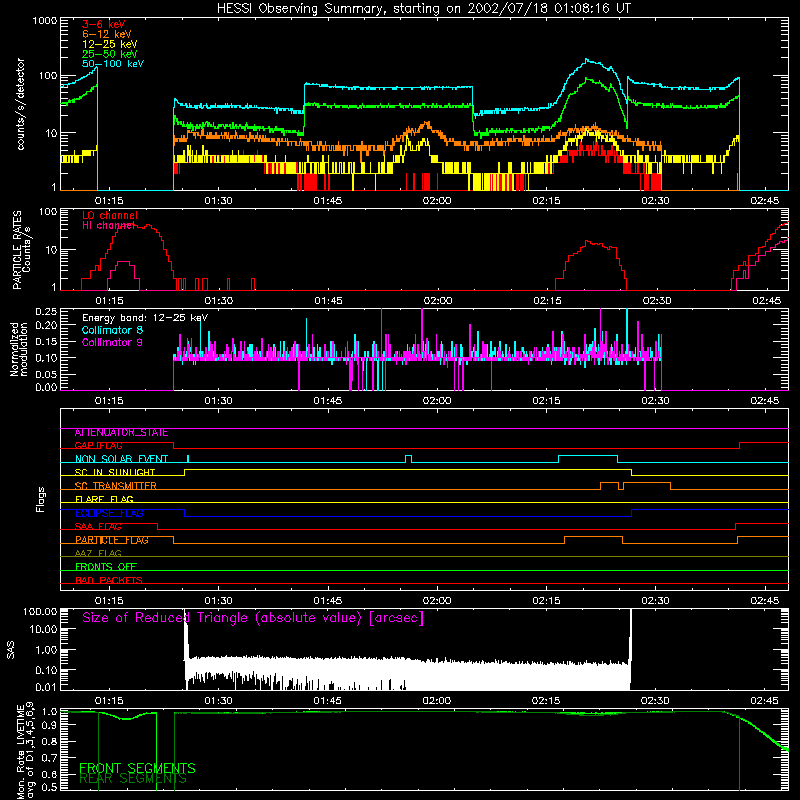Select the FLARE_FLAG label
This screenshot has height=800, width=800.
point(104,499)
